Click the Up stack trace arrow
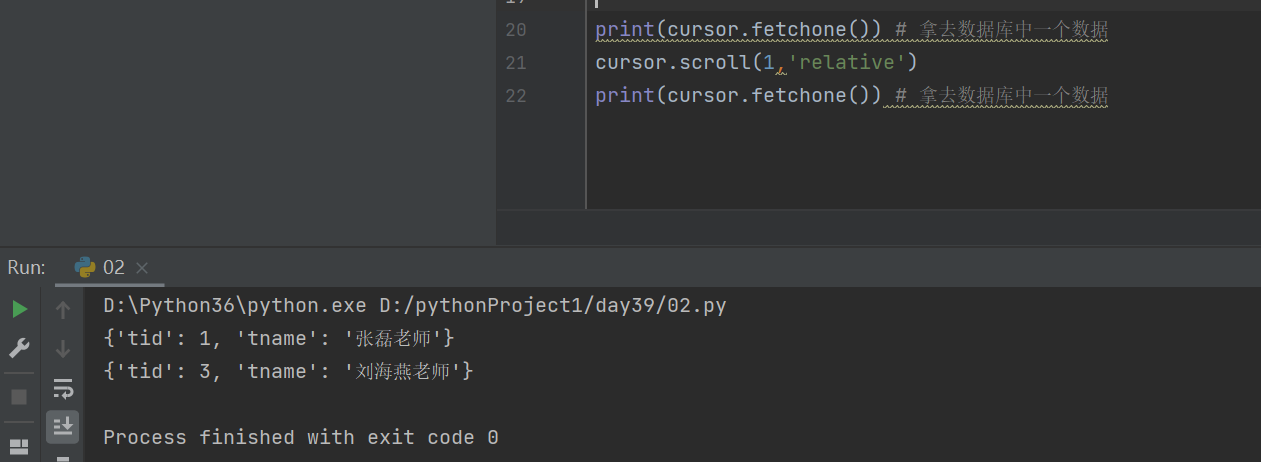Viewport: 1261px width, 462px height. 63,309
